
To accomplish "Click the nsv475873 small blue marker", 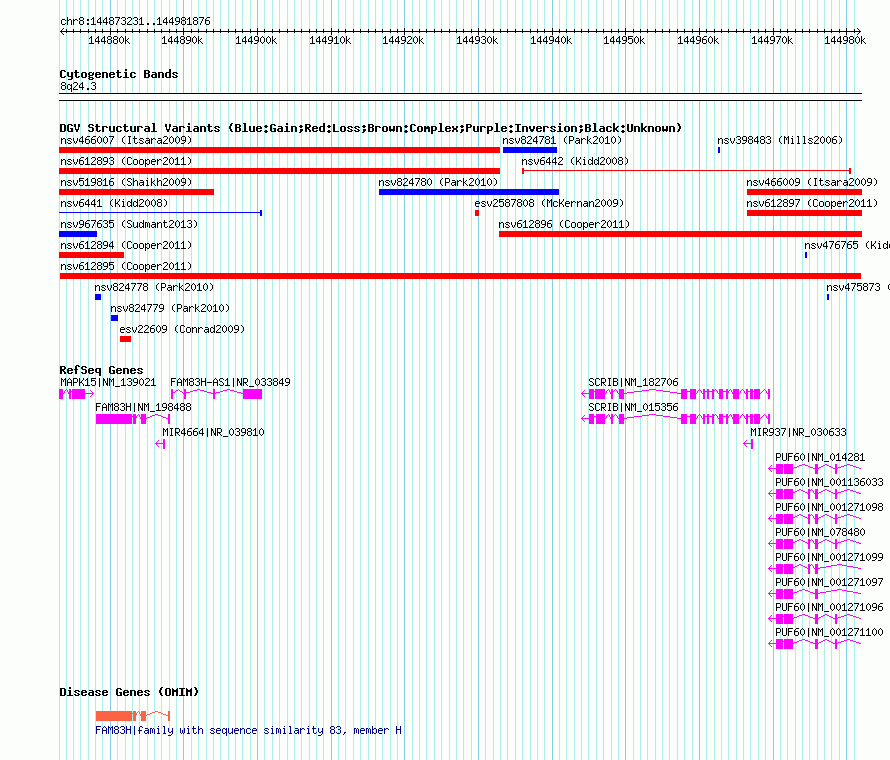I will tap(828, 297).
